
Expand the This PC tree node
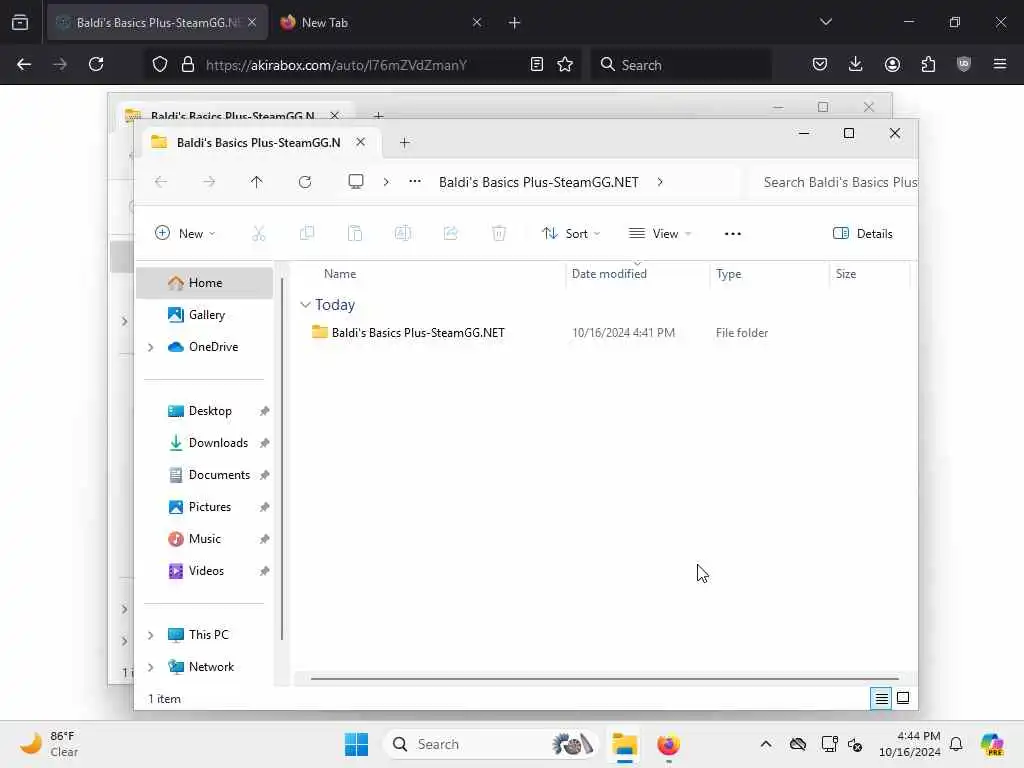[x=151, y=635]
